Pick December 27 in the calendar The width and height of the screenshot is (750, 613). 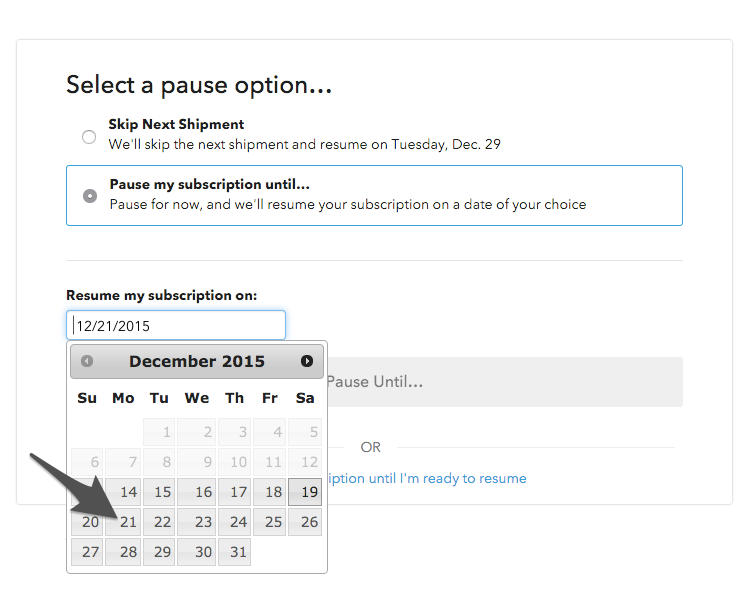(x=87, y=552)
